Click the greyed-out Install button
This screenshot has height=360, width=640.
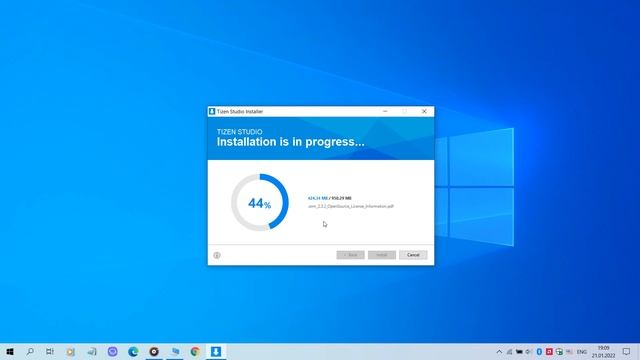click(382, 255)
